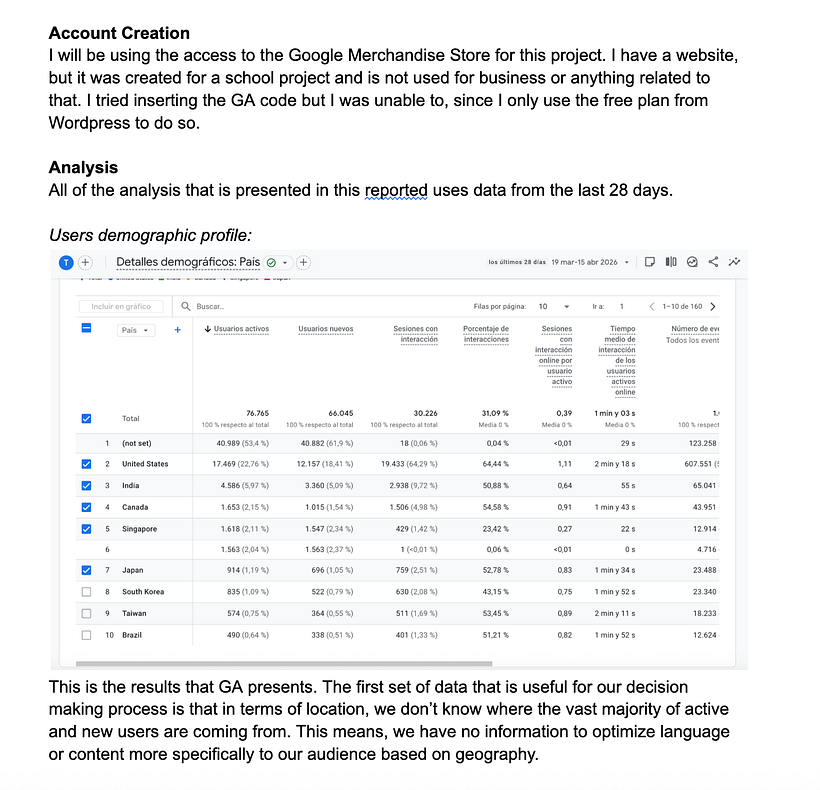820x790 pixels.
Task: Sort by Usuarios activos column header
Action: pos(236,329)
